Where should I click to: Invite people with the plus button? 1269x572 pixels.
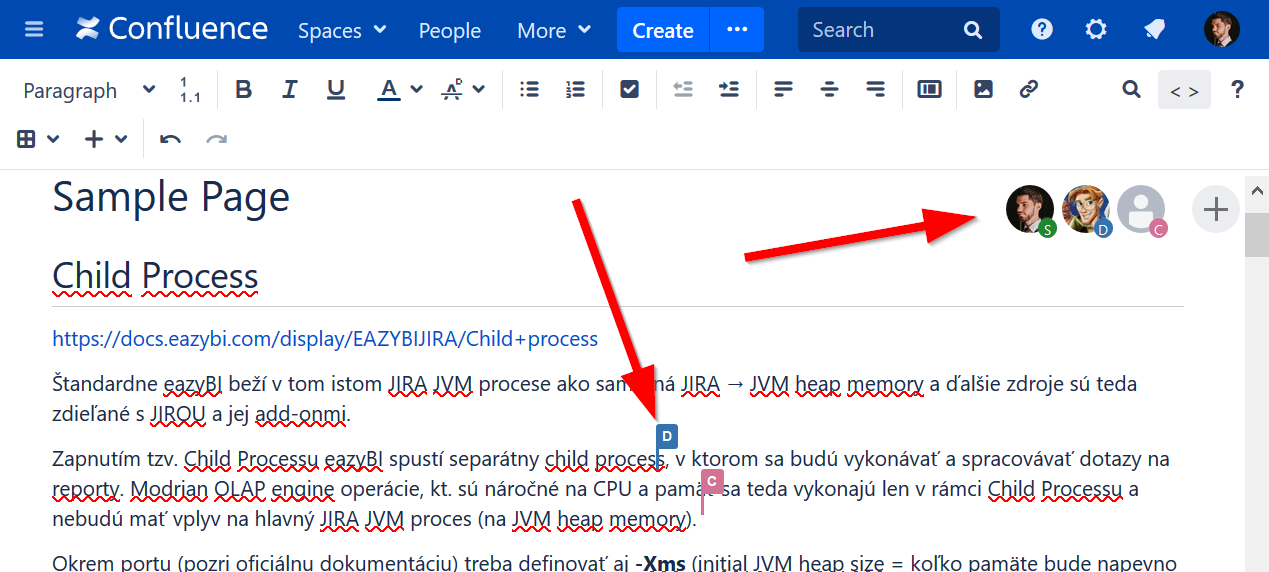click(x=1216, y=209)
